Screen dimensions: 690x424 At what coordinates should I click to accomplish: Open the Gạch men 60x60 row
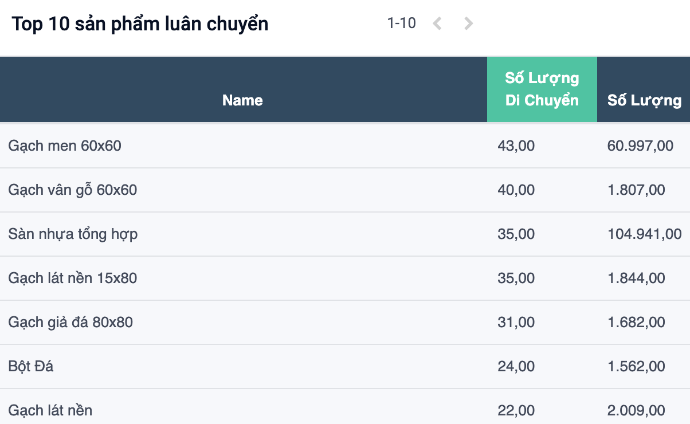tap(345, 146)
